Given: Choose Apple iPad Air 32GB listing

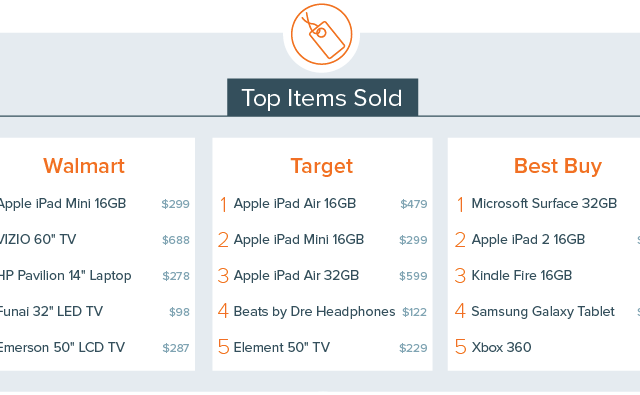Looking at the screenshot, I should [296, 275].
